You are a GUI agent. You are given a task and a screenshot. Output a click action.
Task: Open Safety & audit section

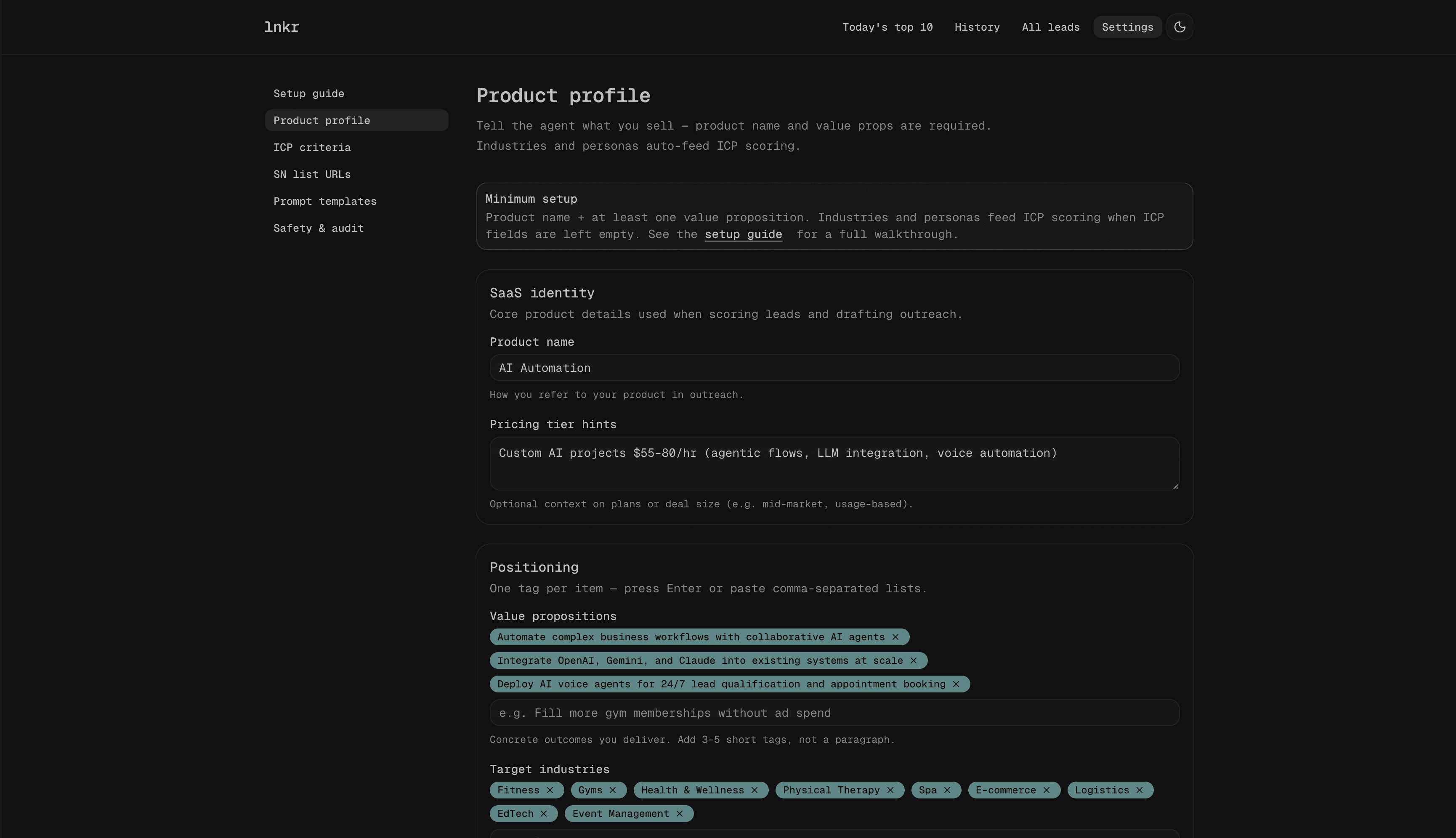356,228
